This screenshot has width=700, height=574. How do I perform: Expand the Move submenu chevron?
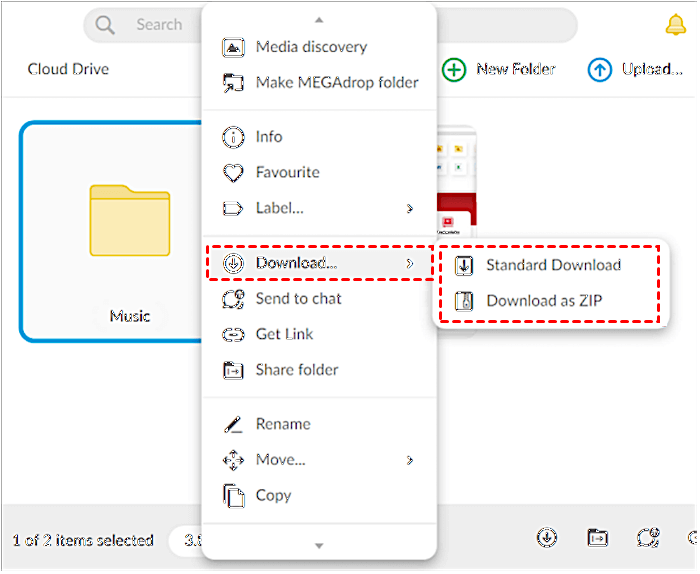410,460
